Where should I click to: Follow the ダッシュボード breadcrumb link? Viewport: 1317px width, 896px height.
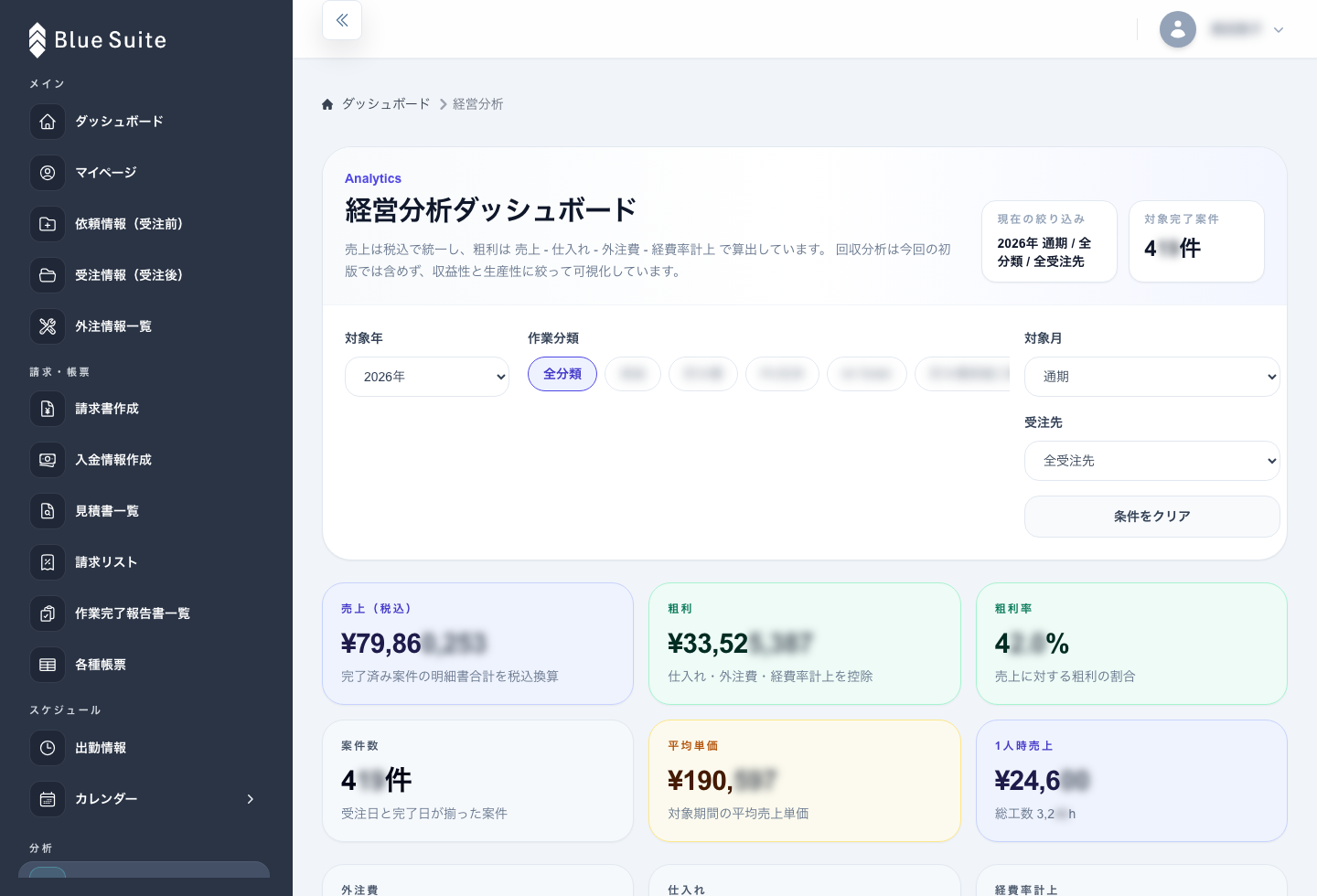tap(386, 103)
